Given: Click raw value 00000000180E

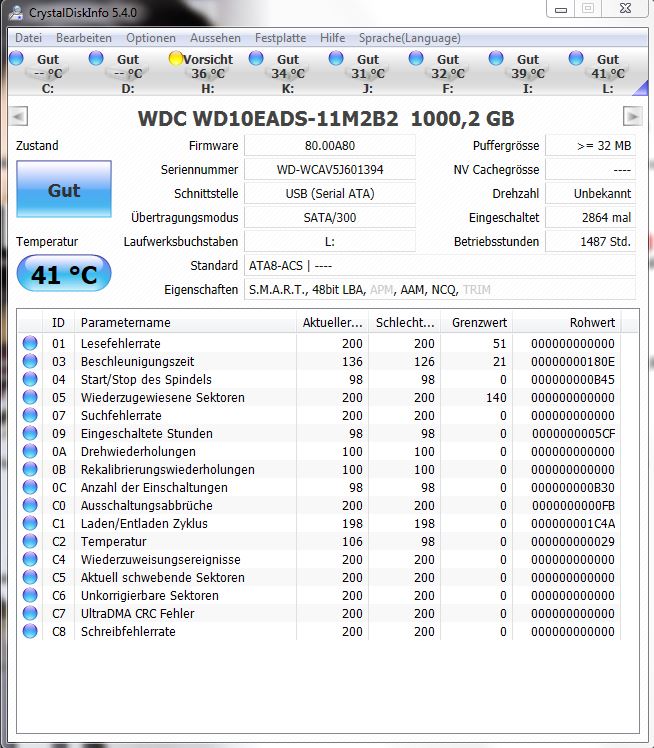Looking at the screenshot, I should (572, 362).
